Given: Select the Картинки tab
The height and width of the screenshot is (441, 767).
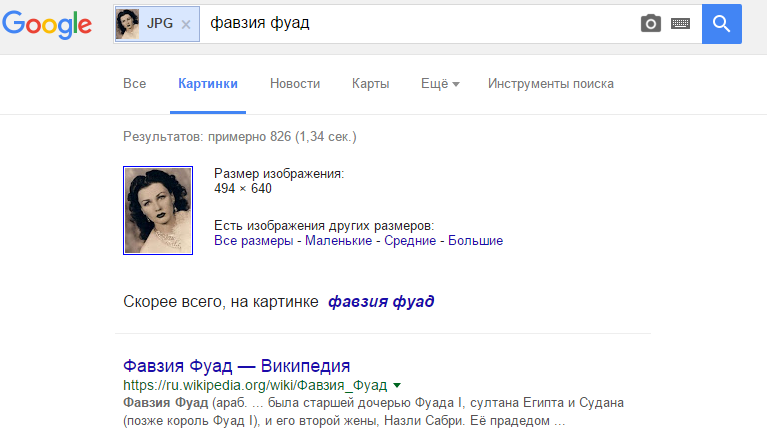Looking at the screenshot, I should coord(208,84).
